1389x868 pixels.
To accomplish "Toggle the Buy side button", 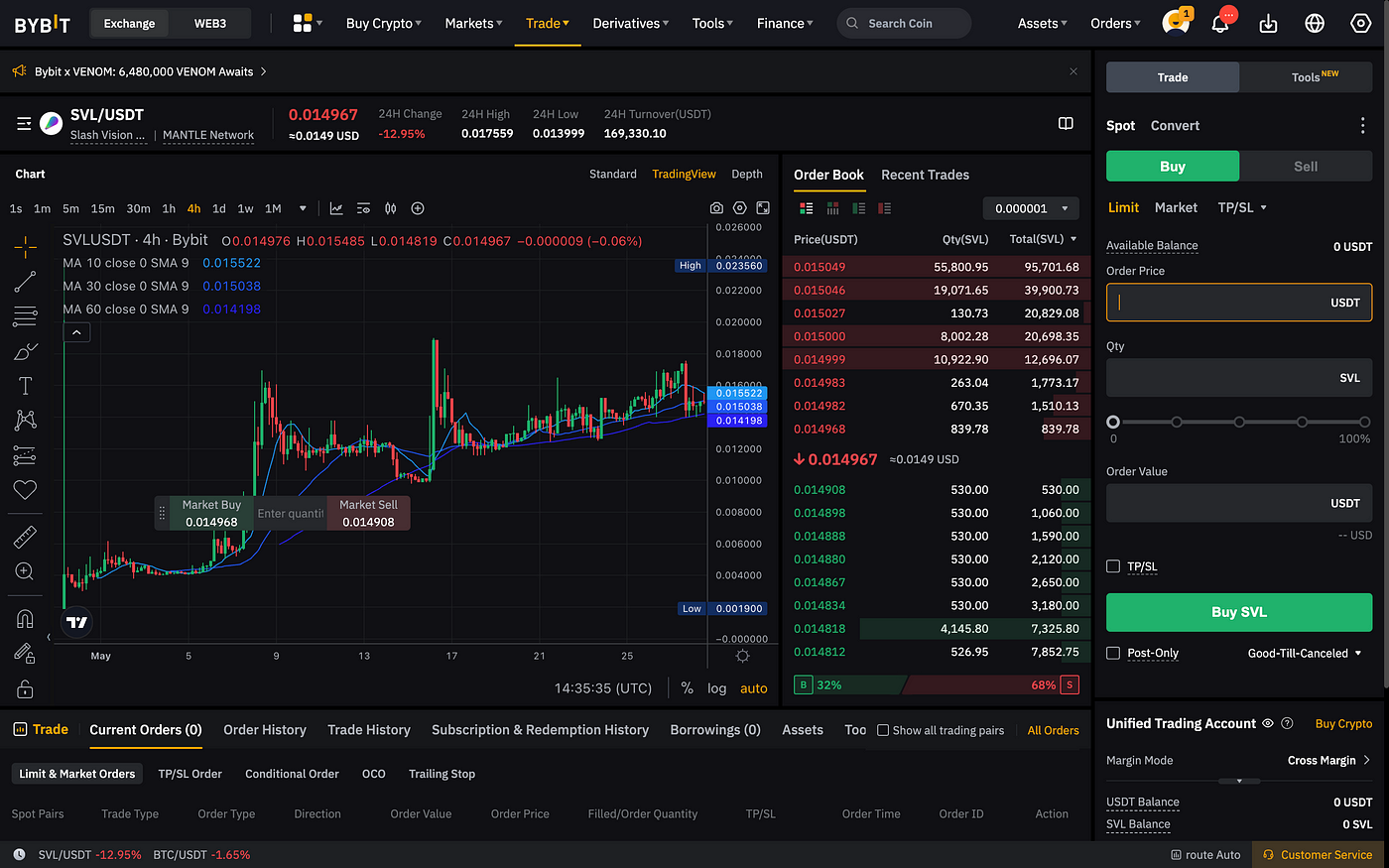I will coord(1173,167).
